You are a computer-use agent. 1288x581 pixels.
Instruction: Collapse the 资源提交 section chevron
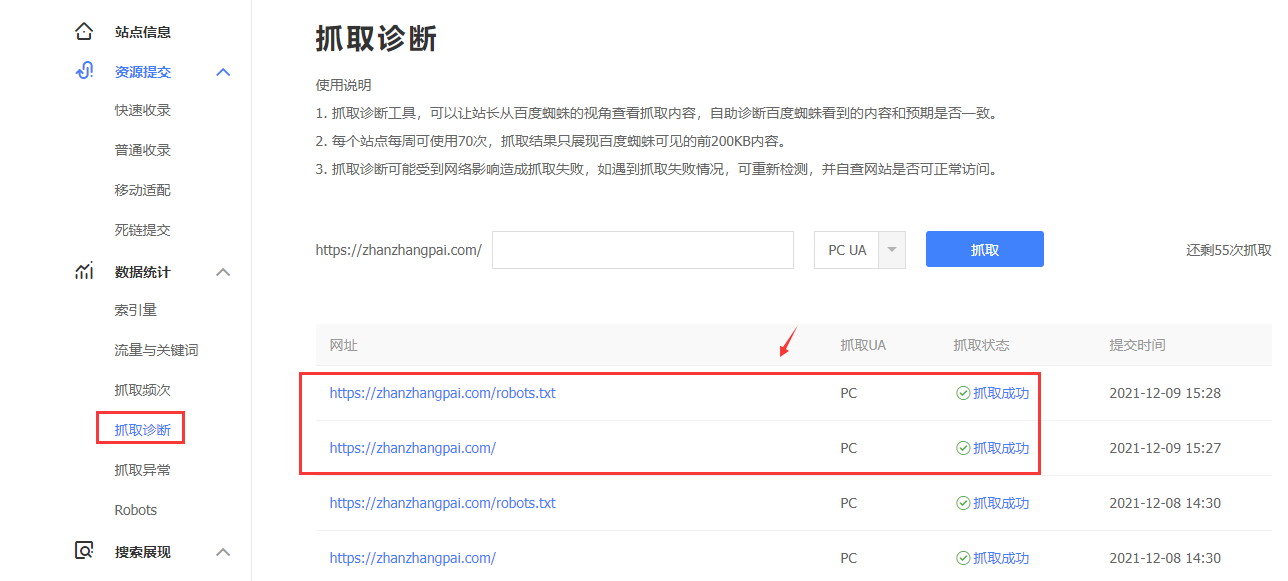coord(224,72)
